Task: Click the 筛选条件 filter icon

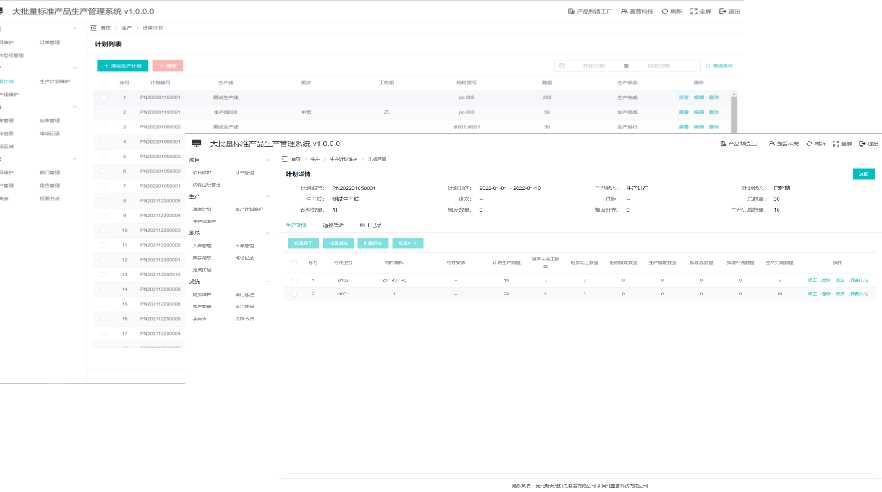Action: pyautogui.click(x=708, y=65)
